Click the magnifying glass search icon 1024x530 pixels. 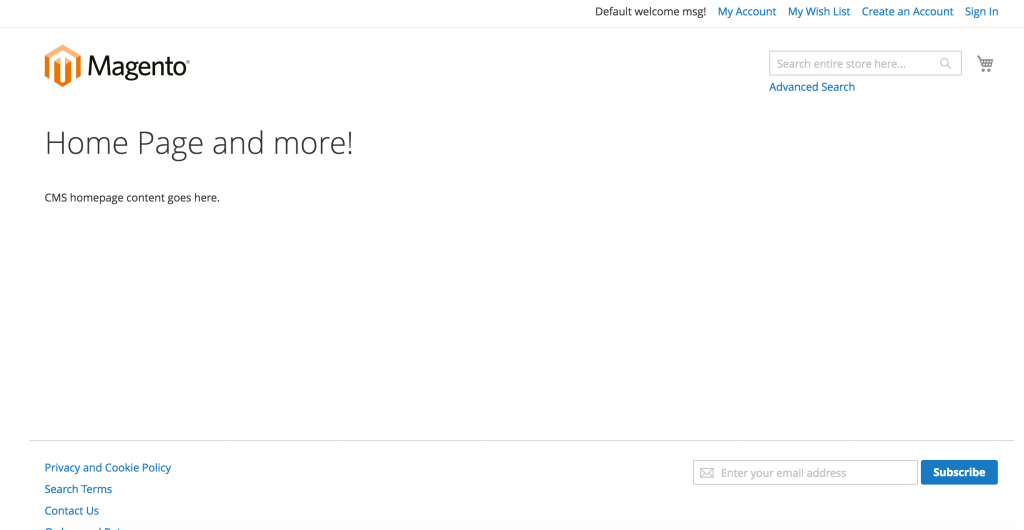click(945, 64)
